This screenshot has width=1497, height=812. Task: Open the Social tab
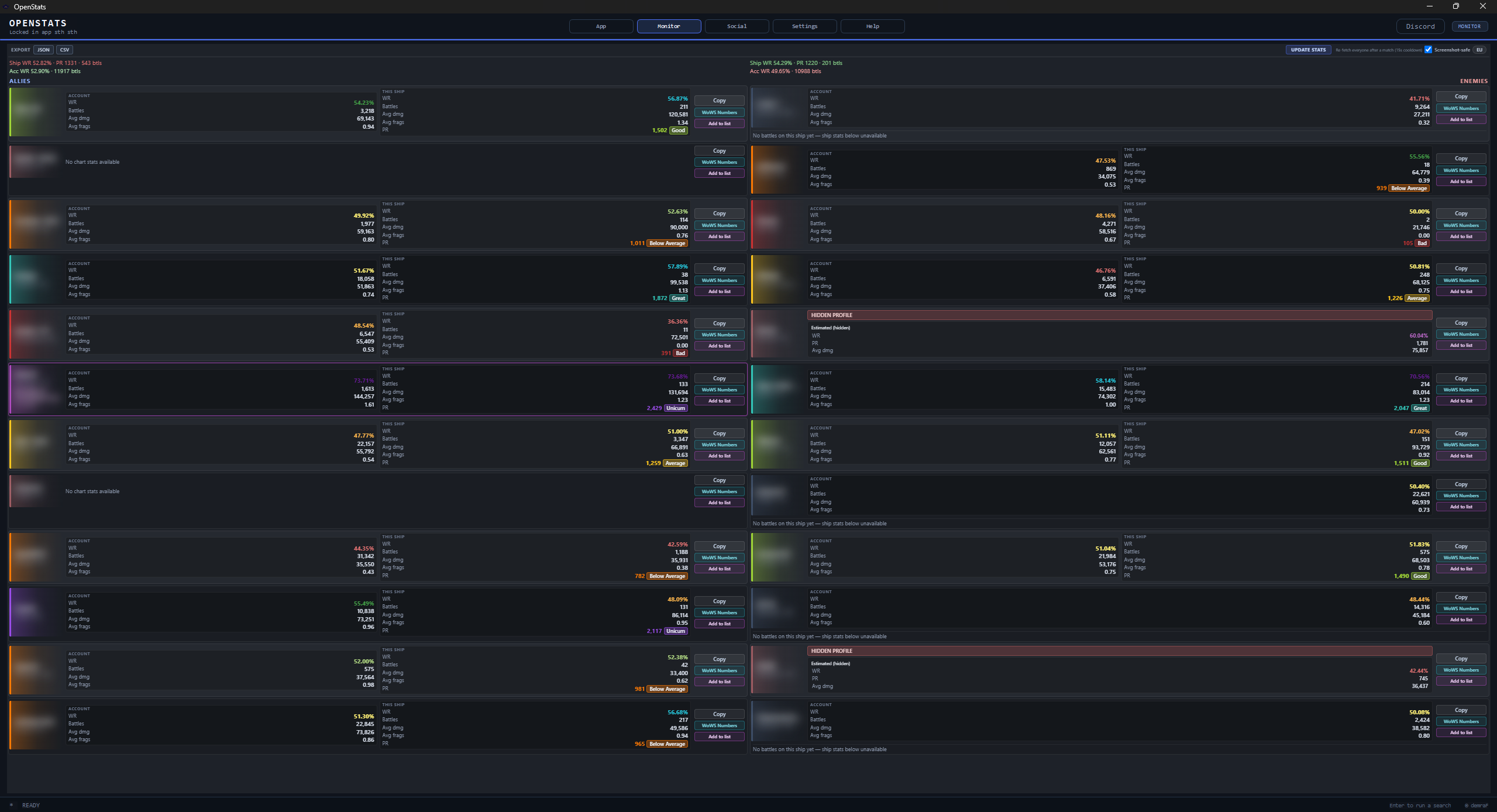pos(737,26)
